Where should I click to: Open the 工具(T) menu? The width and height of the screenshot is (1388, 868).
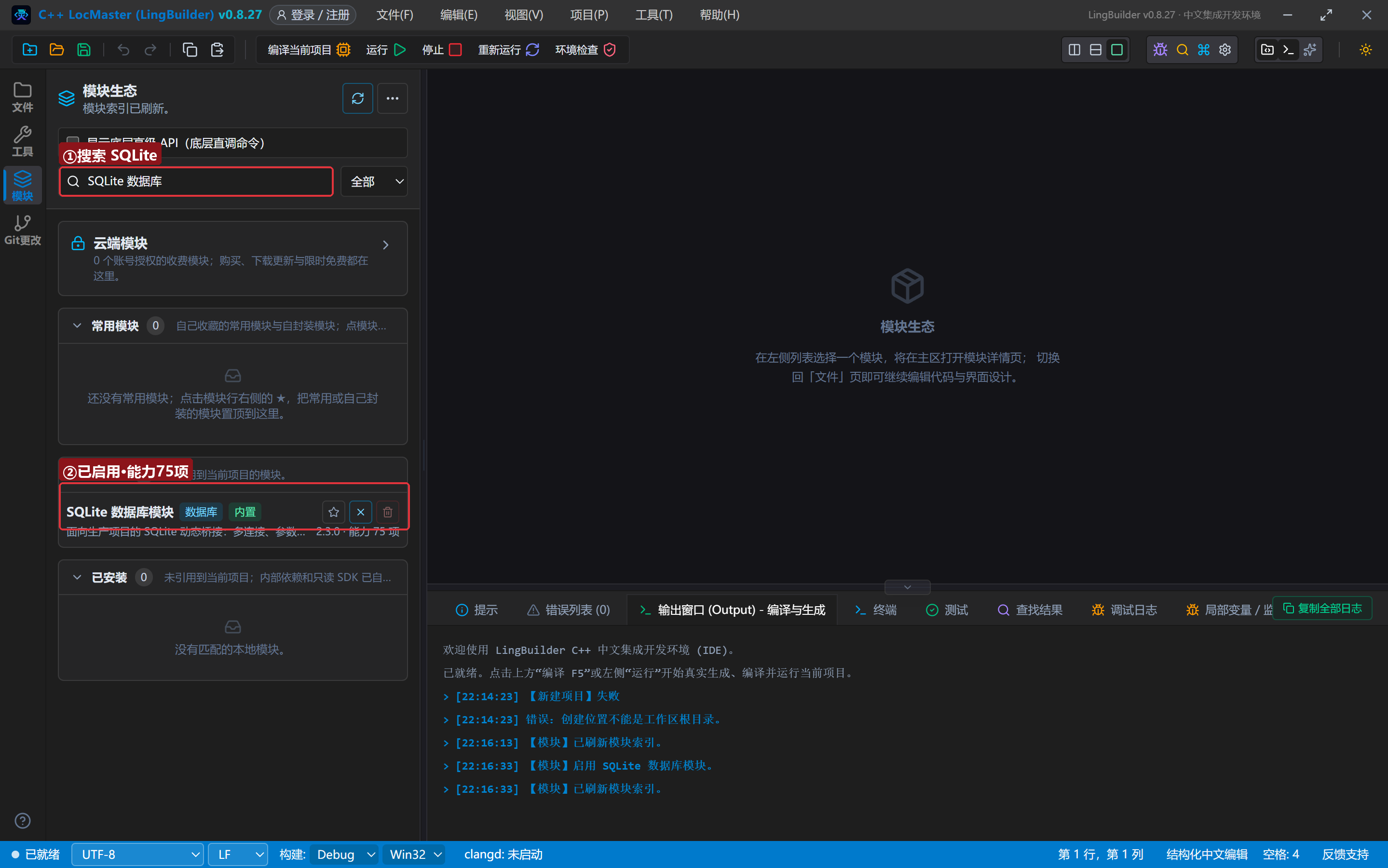[654, 15]
